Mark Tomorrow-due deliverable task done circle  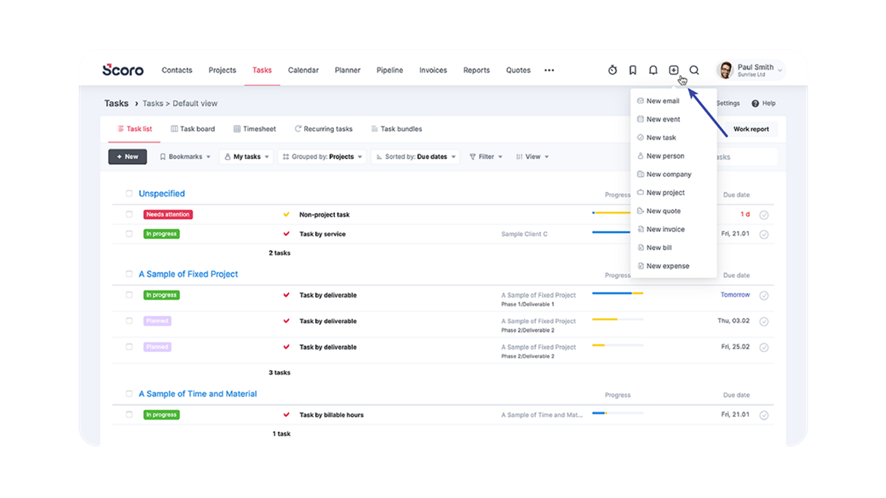pos(764,296)
